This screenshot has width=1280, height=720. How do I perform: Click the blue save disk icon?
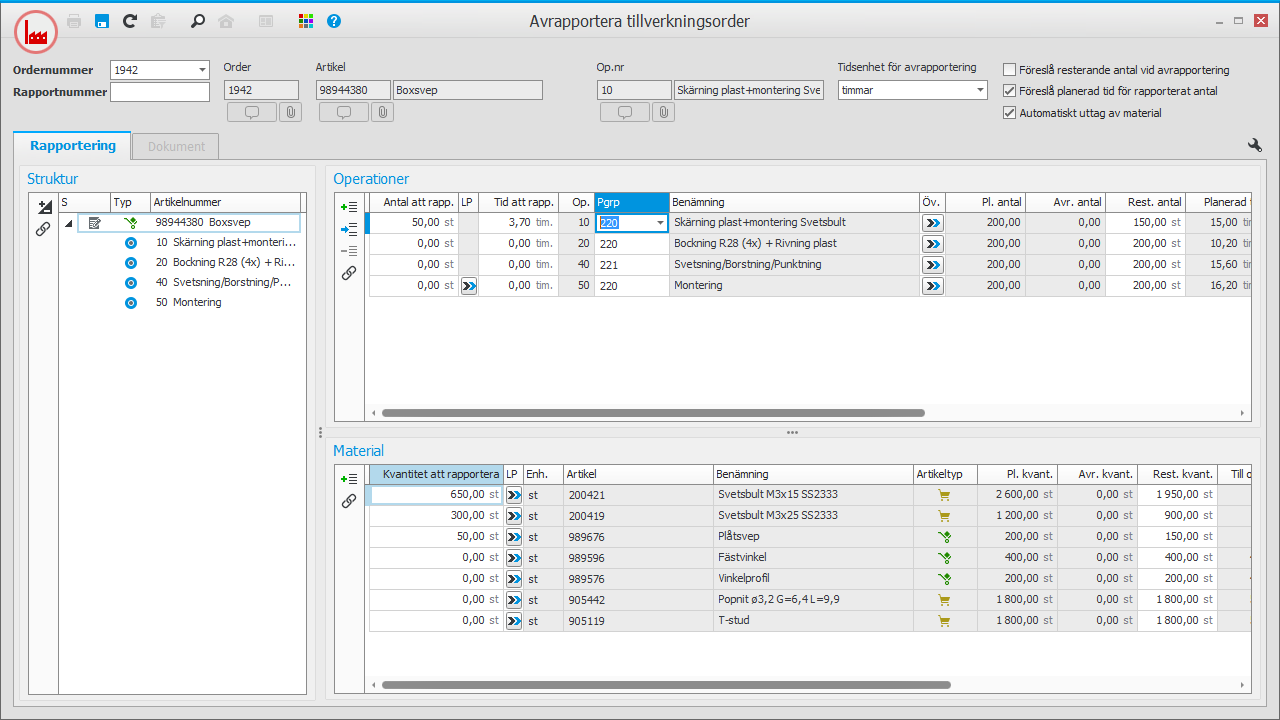coord(102,21)
